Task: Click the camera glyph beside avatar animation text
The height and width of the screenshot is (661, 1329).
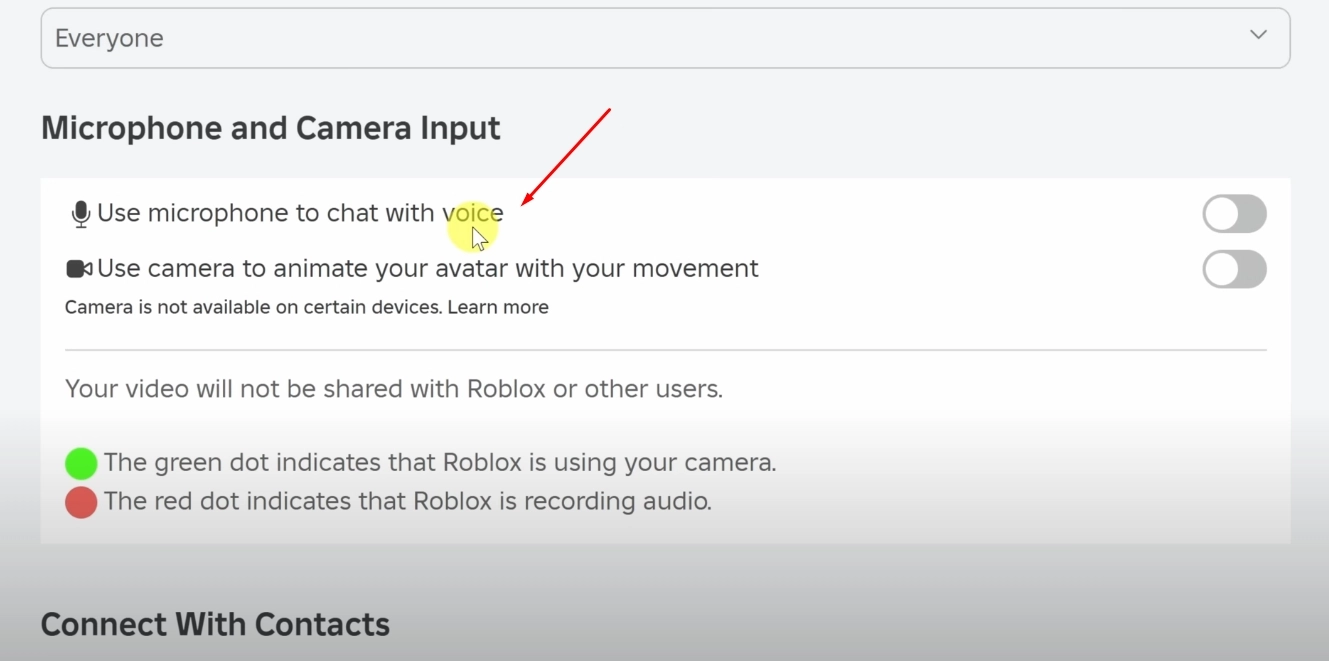Action: click(x=79, y=268)
